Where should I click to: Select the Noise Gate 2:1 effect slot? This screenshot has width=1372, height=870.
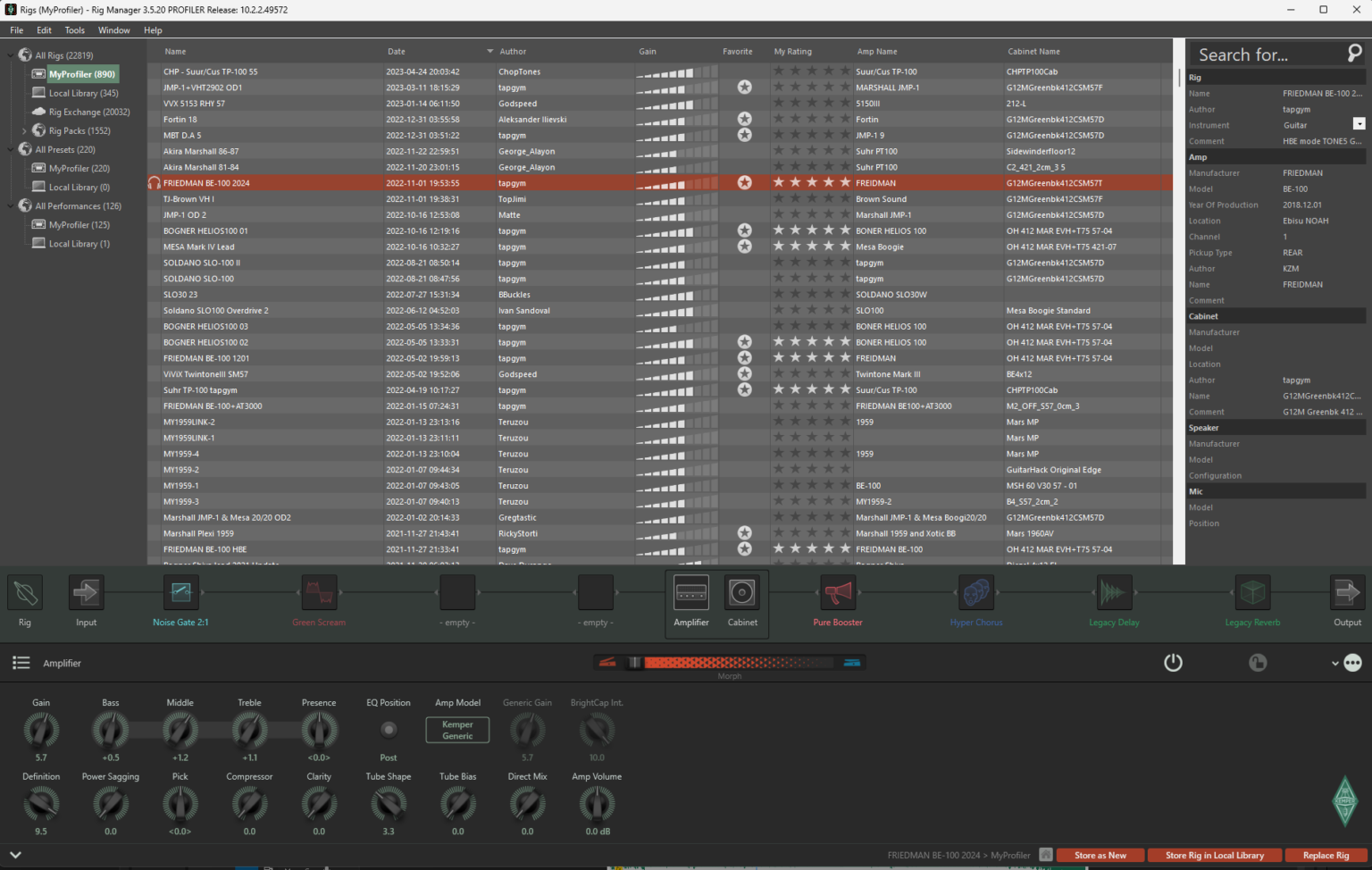click(x=180, y=593)
